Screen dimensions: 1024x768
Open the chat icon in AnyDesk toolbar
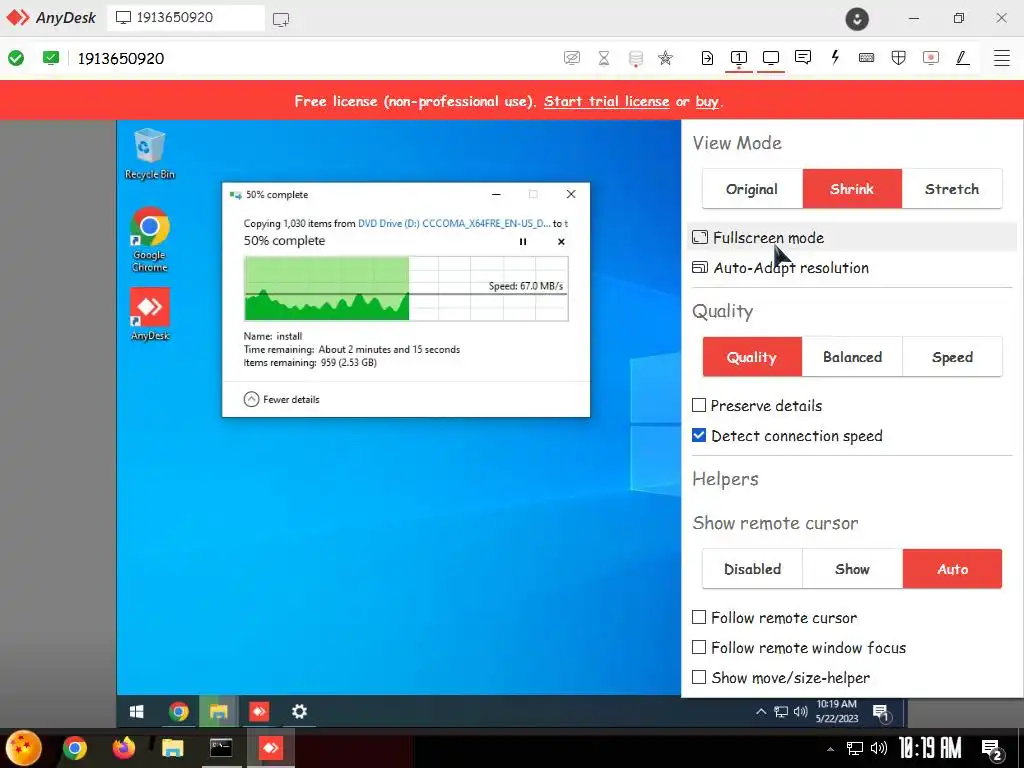pos(803,57)
